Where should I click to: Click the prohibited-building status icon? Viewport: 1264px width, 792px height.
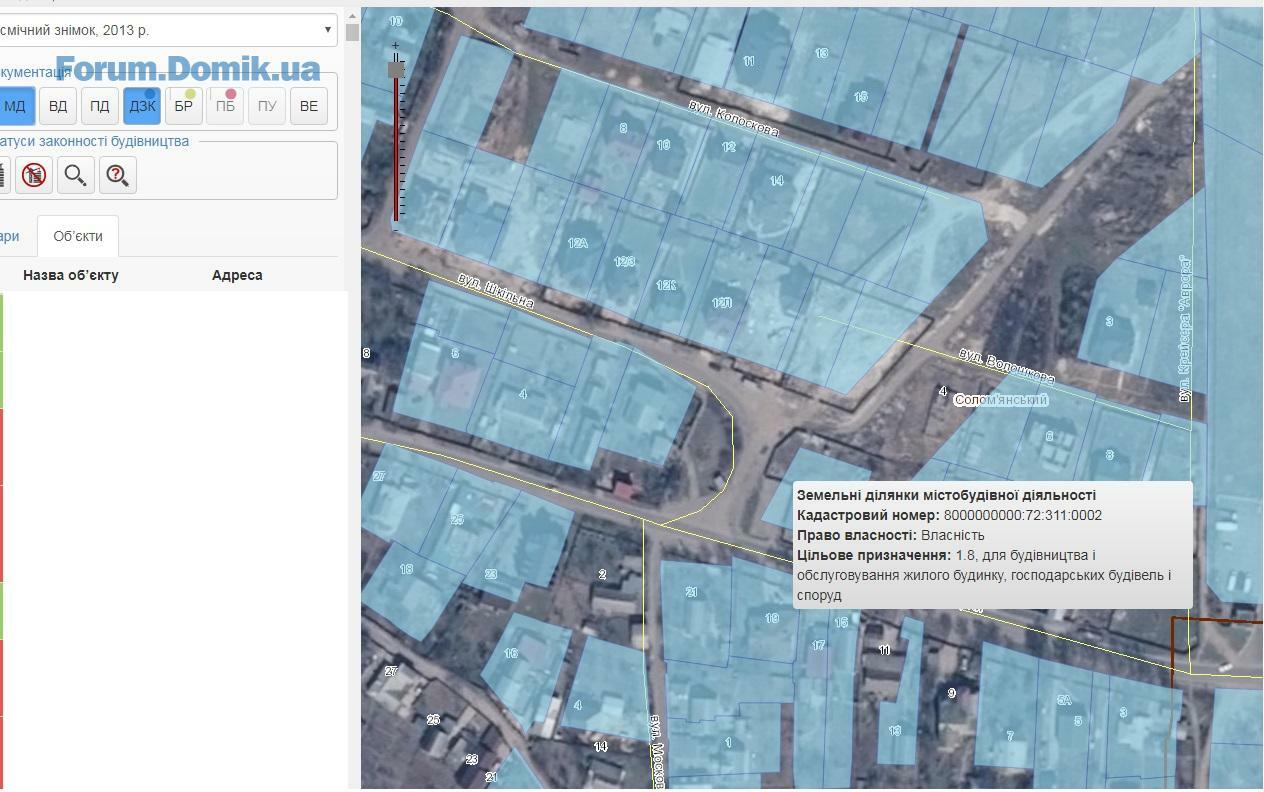[34, 175]
